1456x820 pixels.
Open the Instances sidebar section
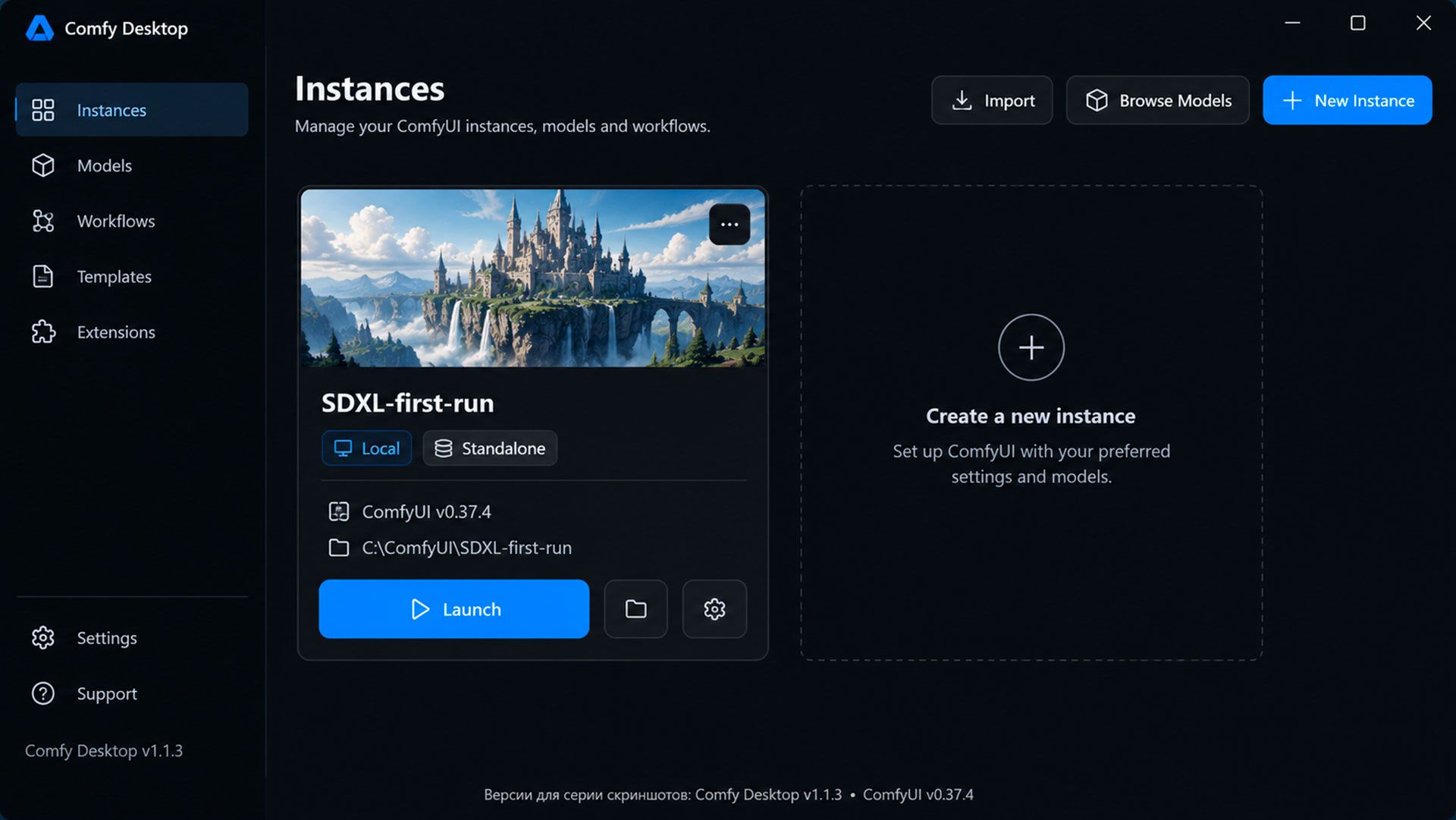pos(132,110)
